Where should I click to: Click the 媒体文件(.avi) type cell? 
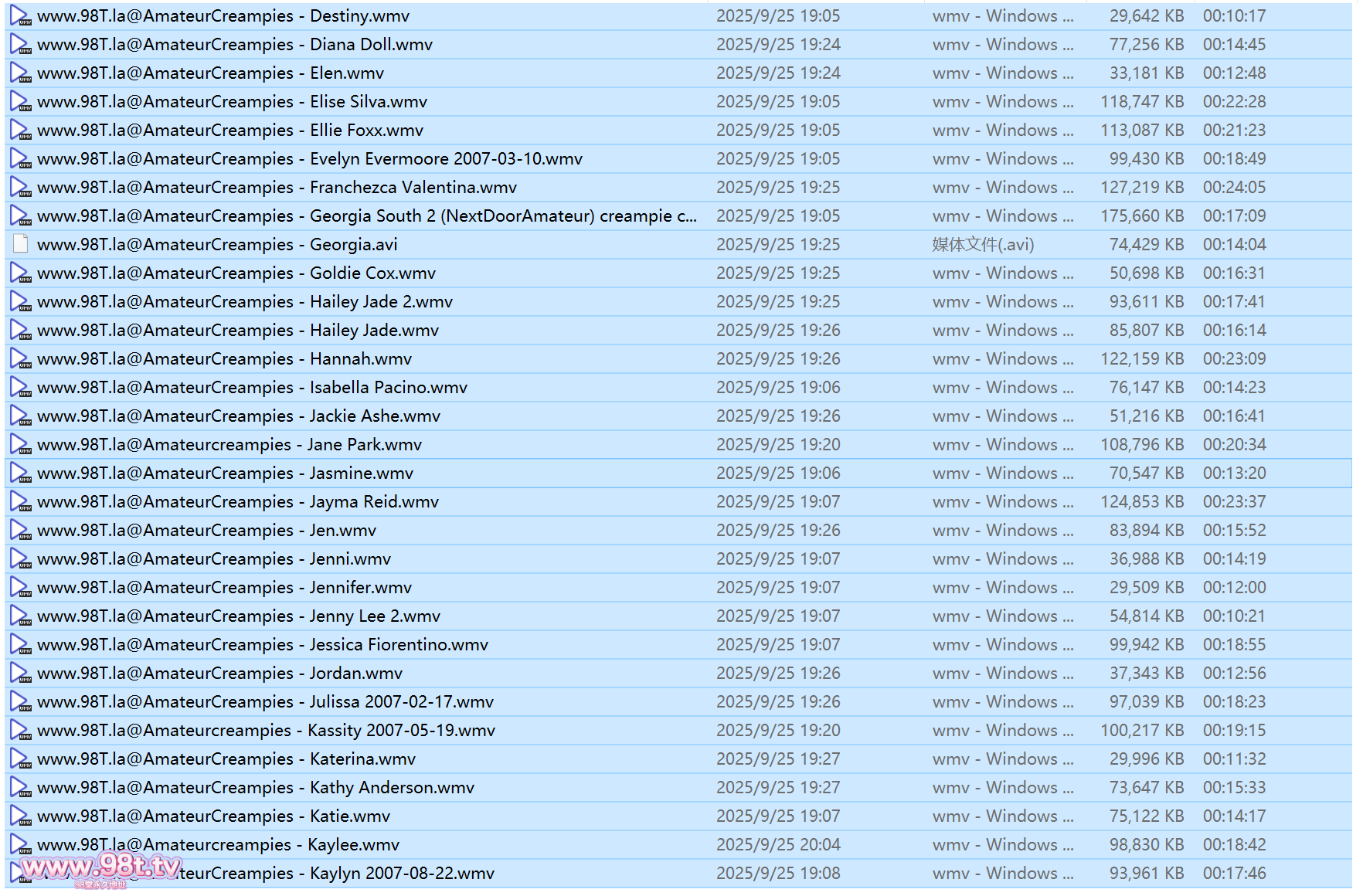point(982,245)
